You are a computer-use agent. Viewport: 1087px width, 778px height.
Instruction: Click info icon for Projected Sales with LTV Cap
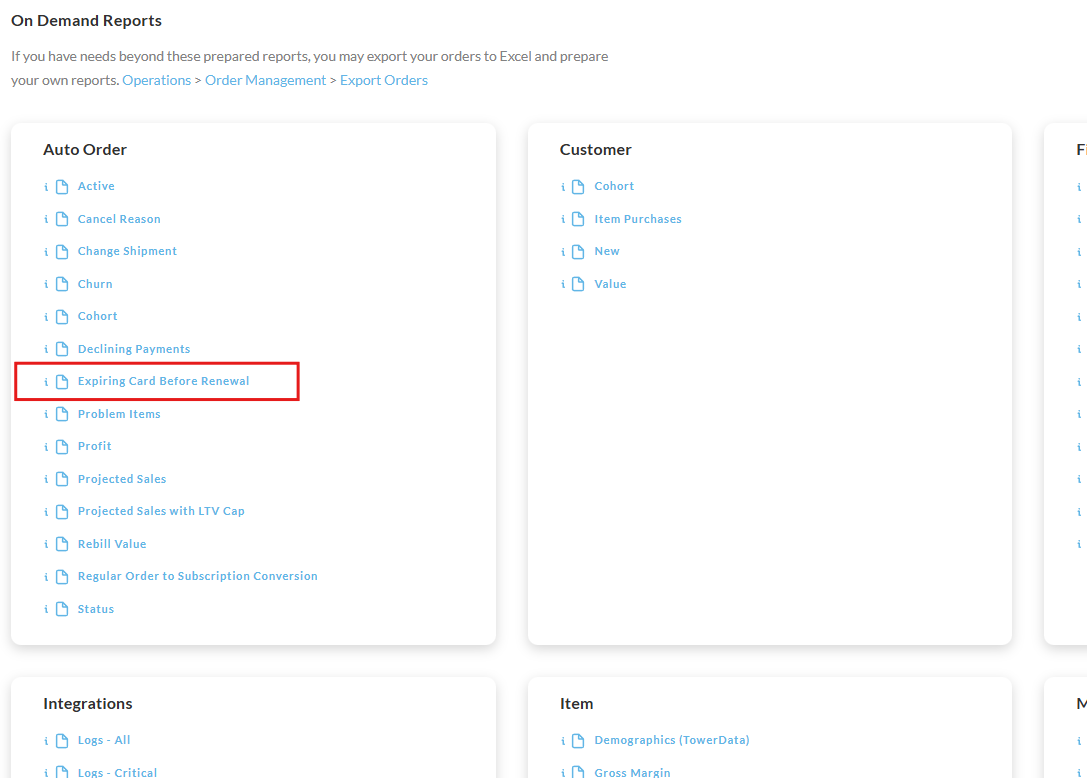point(46,512)
